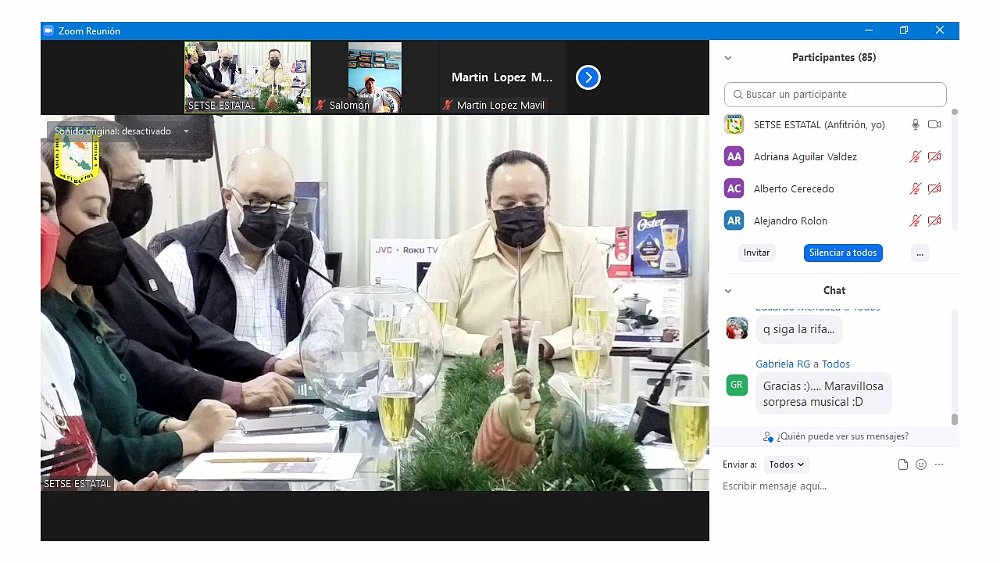Open the chat more options ellipsis
1000x563 pixels.
pos(939,465)
